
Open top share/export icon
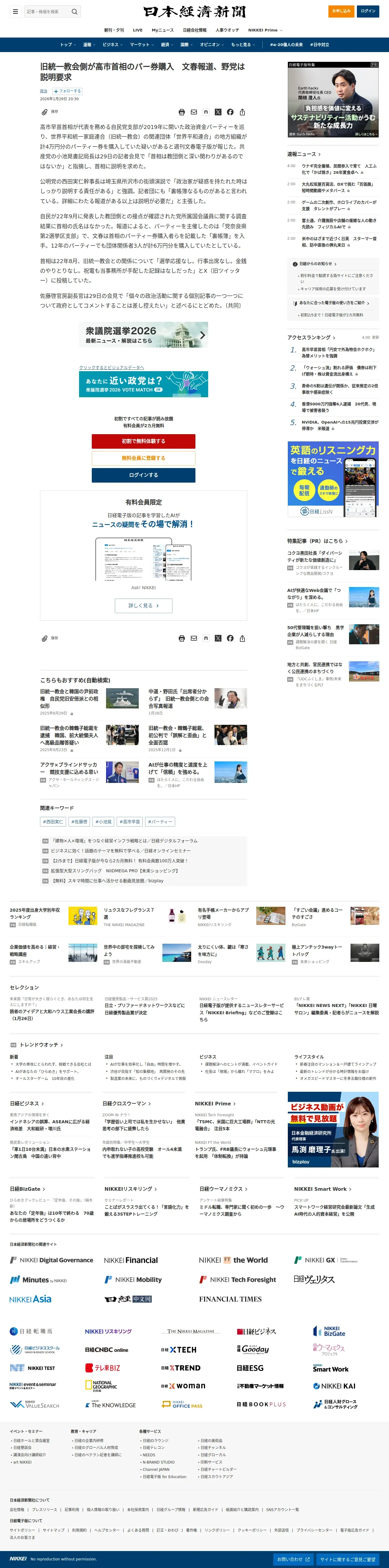point(242,112)
